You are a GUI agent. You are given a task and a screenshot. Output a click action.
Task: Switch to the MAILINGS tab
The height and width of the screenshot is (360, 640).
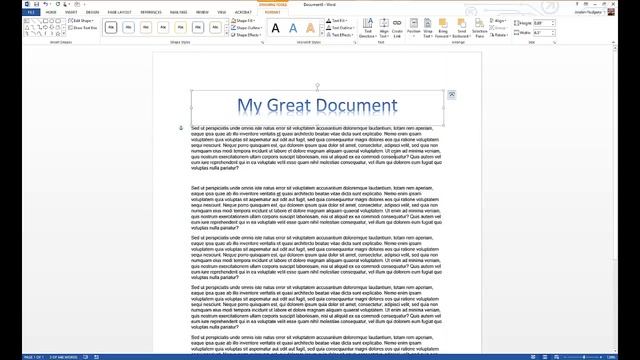coord(178,12)
